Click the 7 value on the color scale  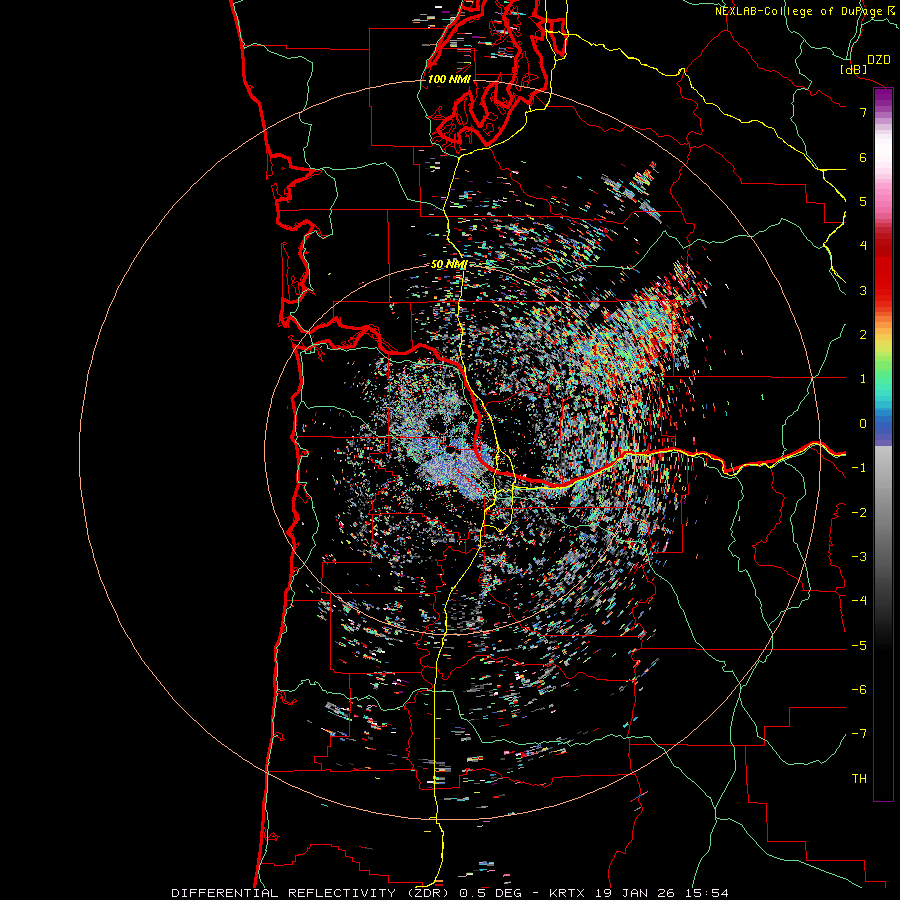(863, 112)
